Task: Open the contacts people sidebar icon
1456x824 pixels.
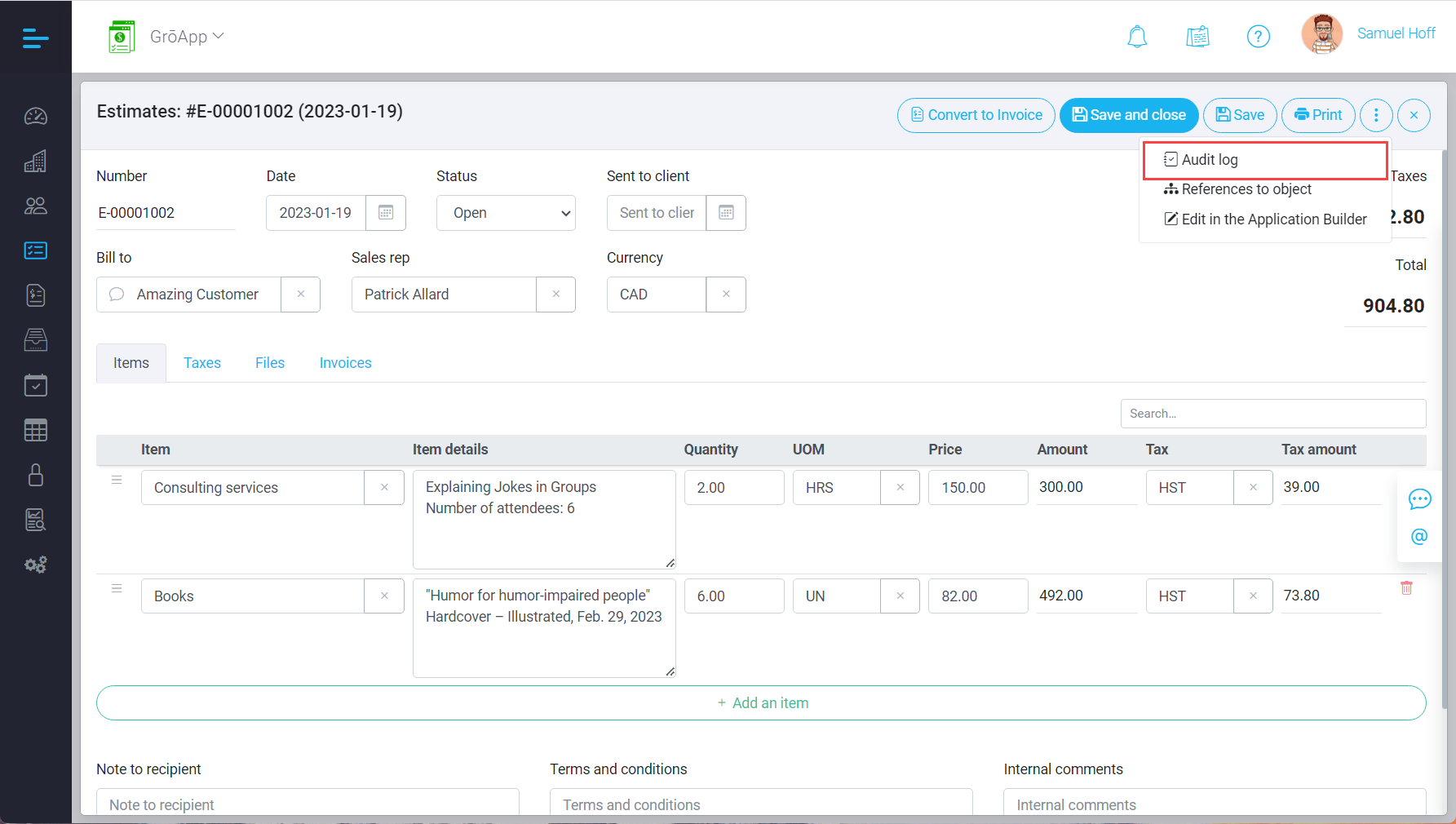Action: (36, 206)
